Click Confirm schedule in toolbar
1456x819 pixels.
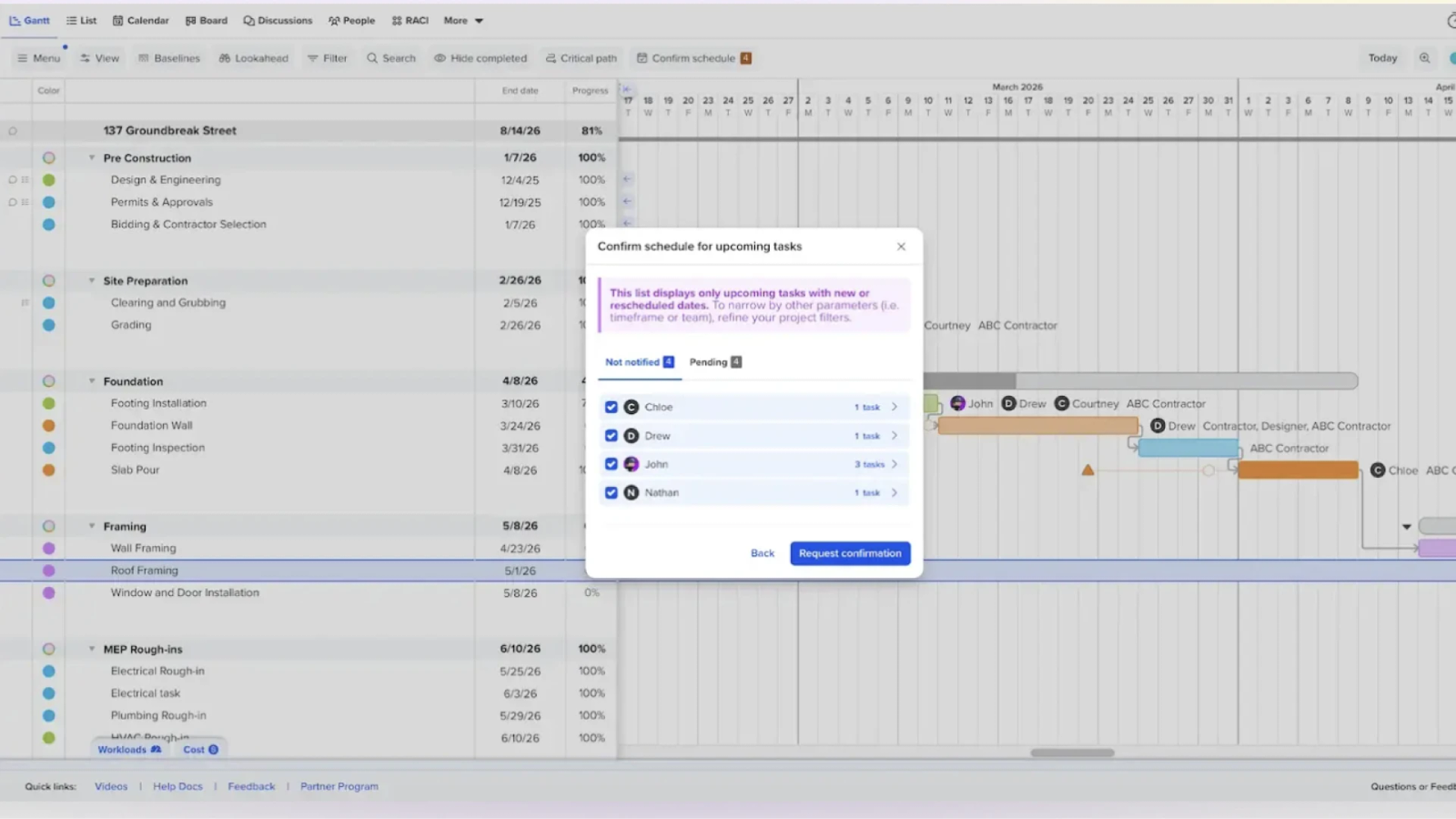click(693, 58)
